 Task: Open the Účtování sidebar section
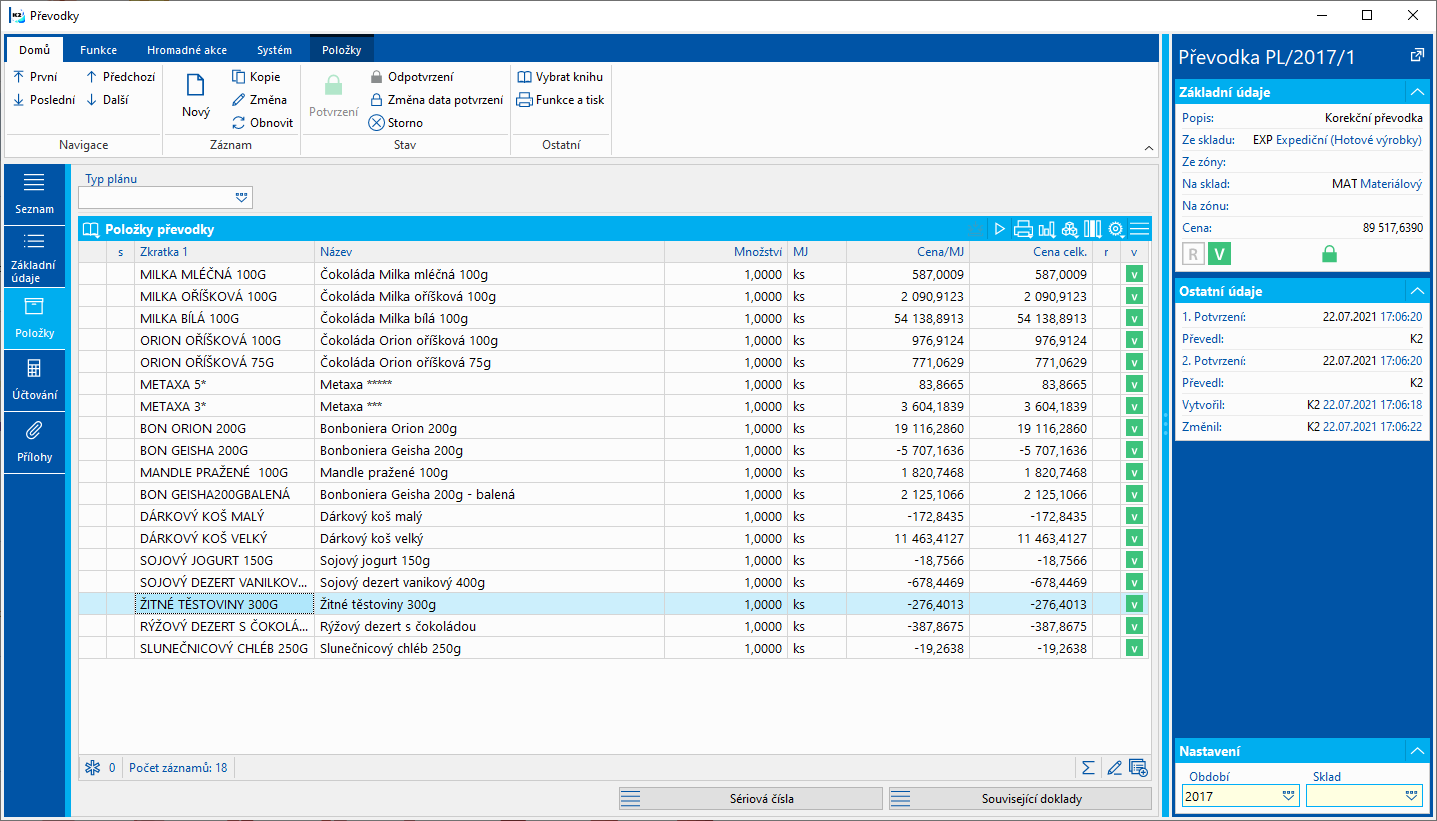pyautogui.click(x=34, y=380)
